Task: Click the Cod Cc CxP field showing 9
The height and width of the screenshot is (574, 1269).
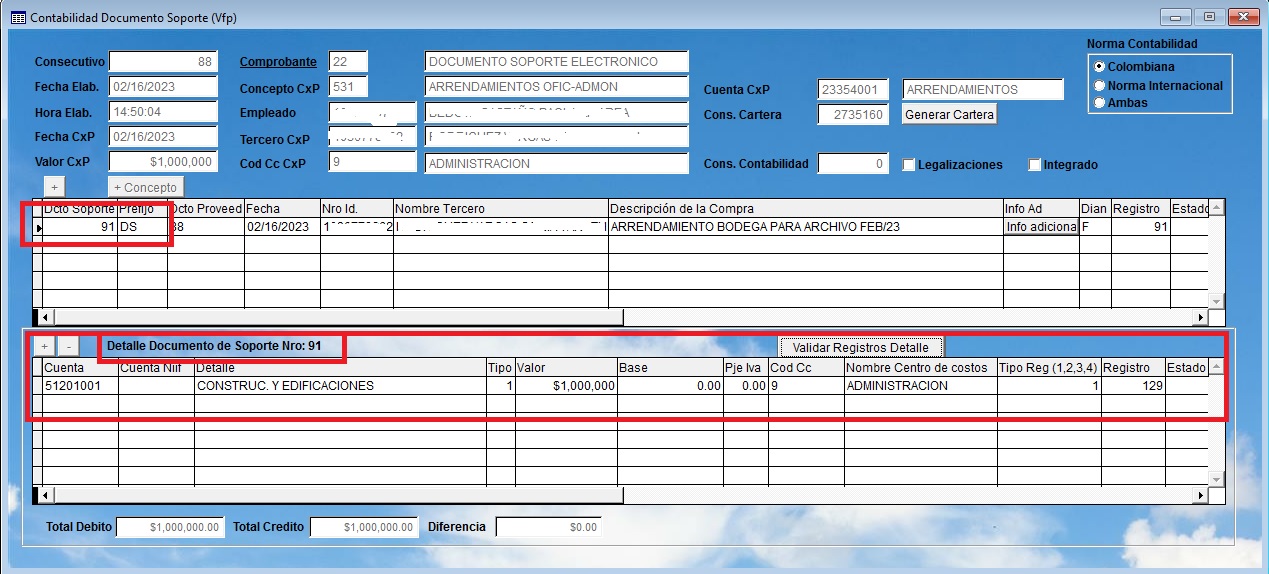Action: [x=372, y=162]
